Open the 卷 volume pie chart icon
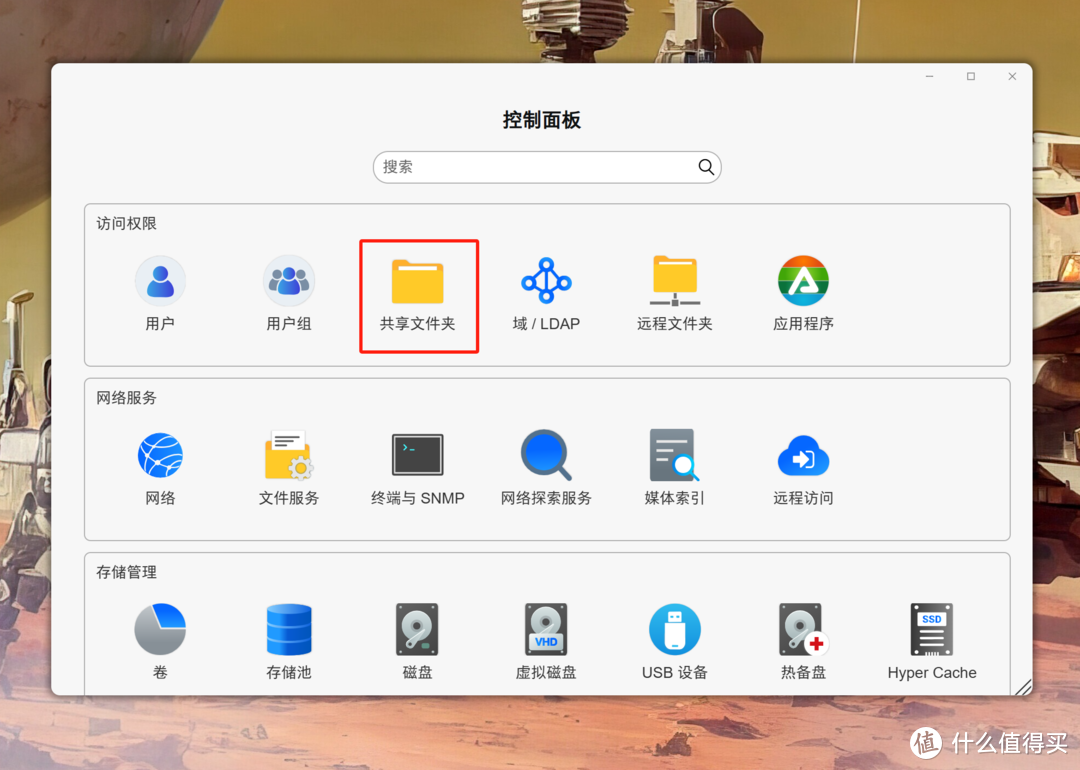This screenshot has width=1080, height=770. coord(160,630)
